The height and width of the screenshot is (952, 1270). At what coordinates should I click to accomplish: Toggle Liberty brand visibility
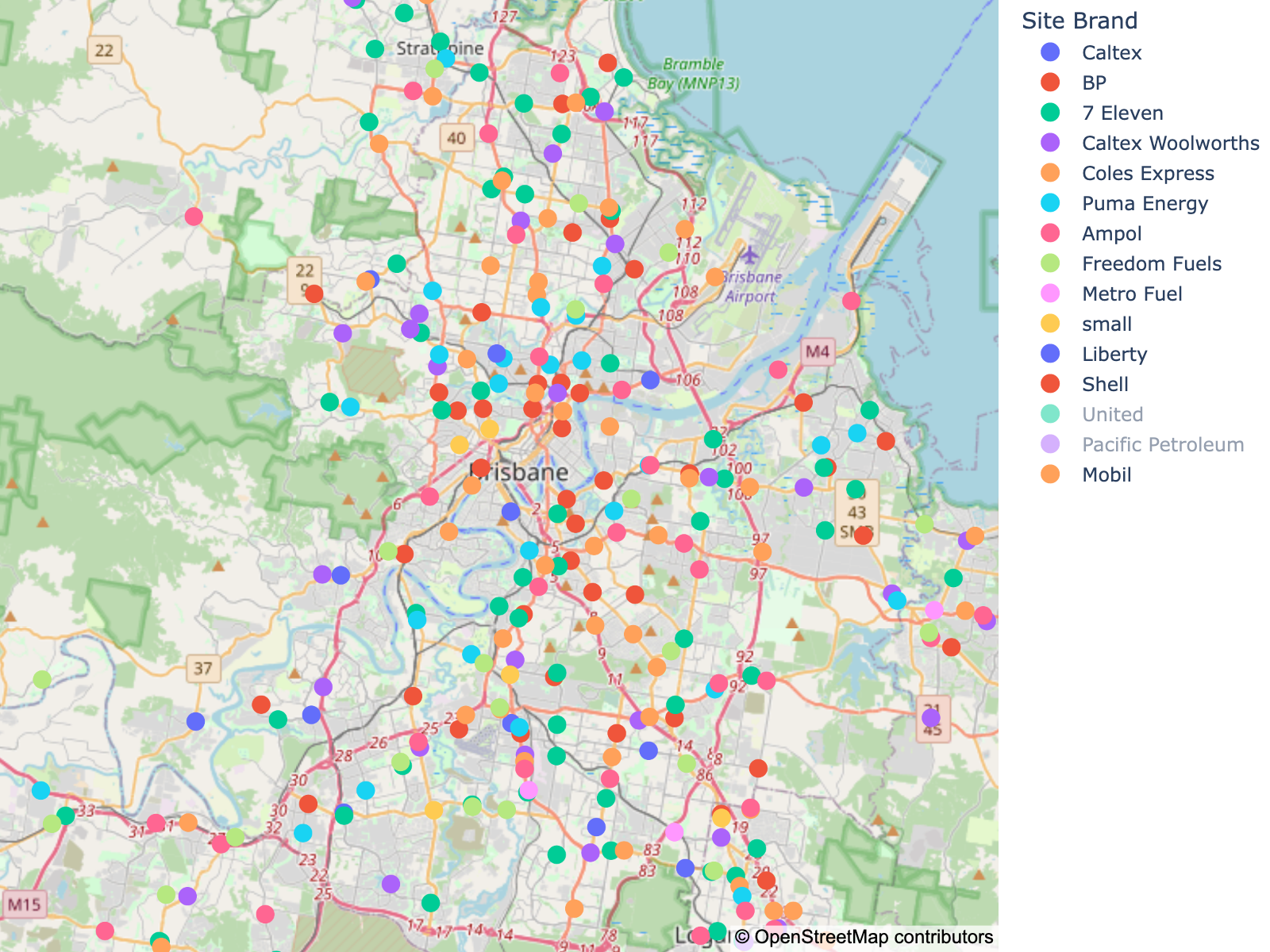click(1114, 355)
